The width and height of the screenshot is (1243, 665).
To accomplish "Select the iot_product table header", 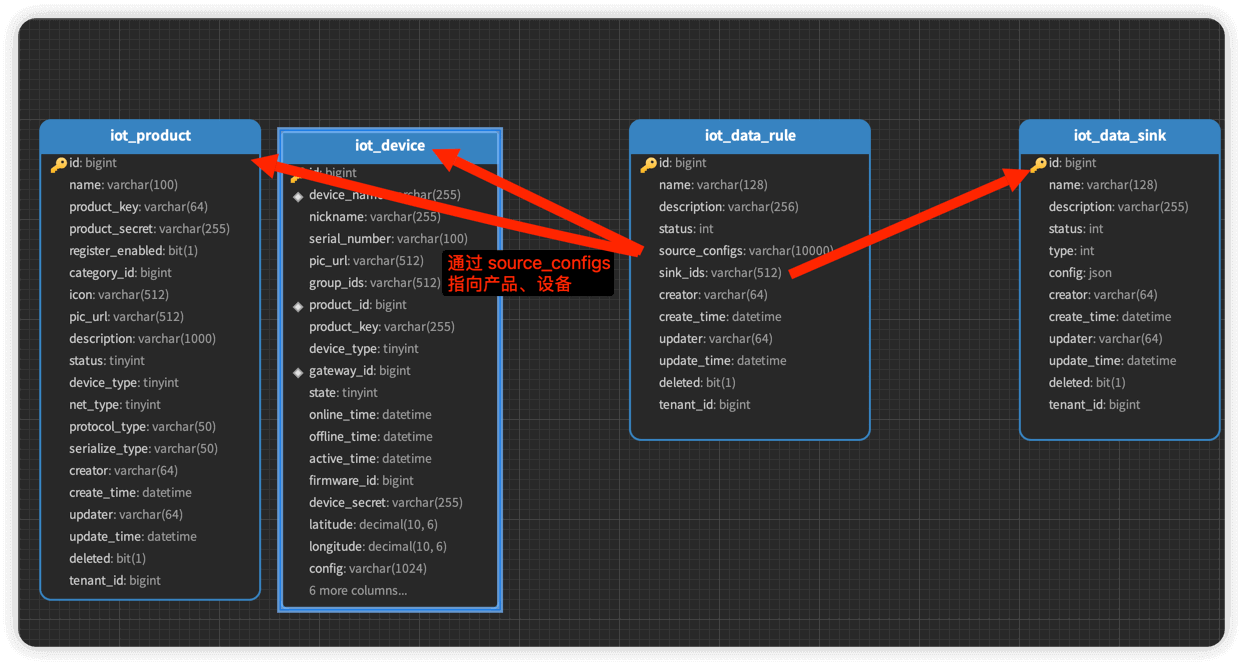I will 150,136.
